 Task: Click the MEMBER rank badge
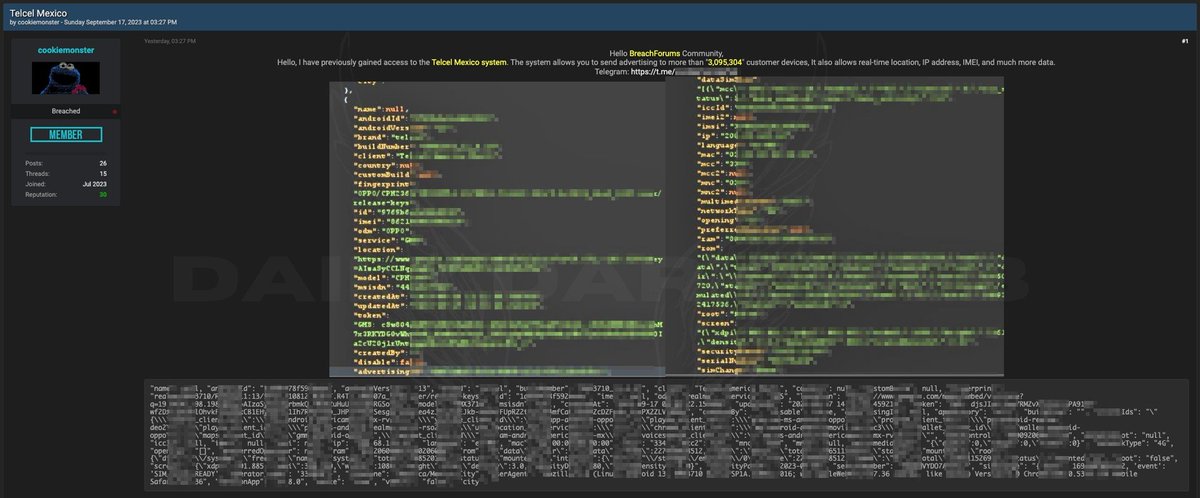click(x=65, y=134)
